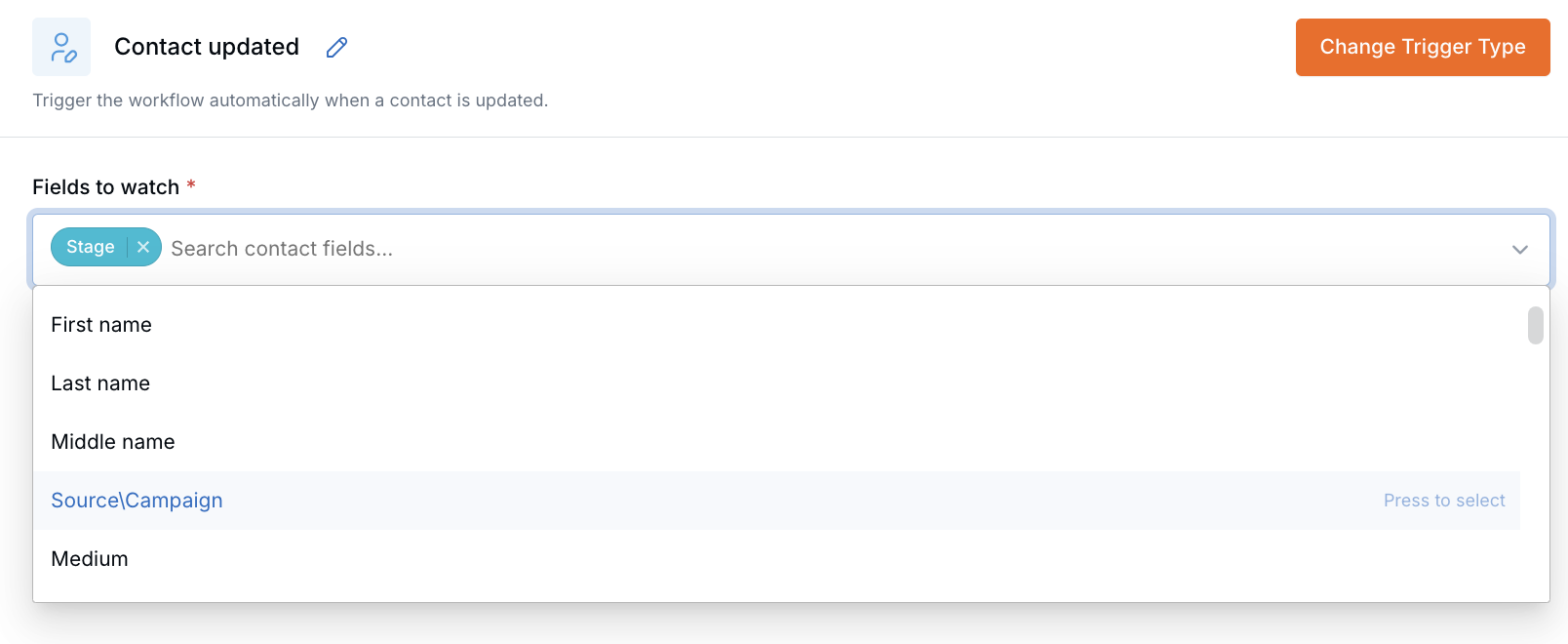Click the contact updated trigger icon
Screen dimensions: 1568x644
[61, 47]
